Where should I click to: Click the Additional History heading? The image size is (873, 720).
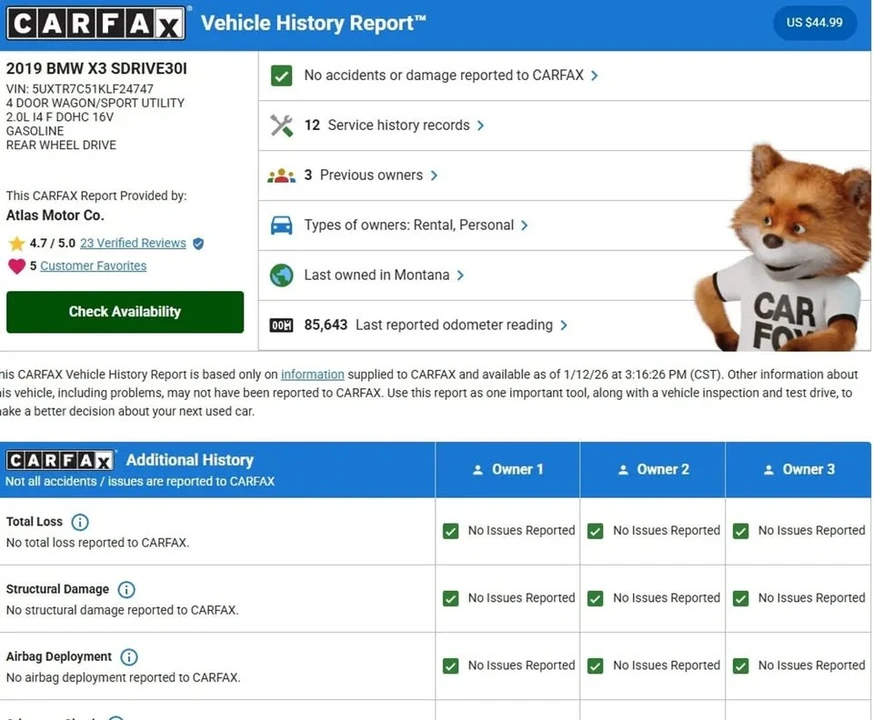coord(190,460)
